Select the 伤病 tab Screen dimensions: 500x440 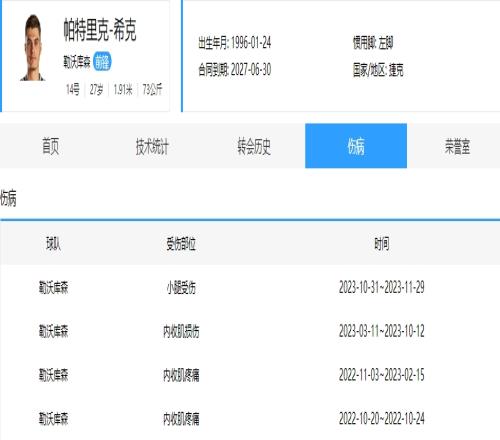(356, 146)
